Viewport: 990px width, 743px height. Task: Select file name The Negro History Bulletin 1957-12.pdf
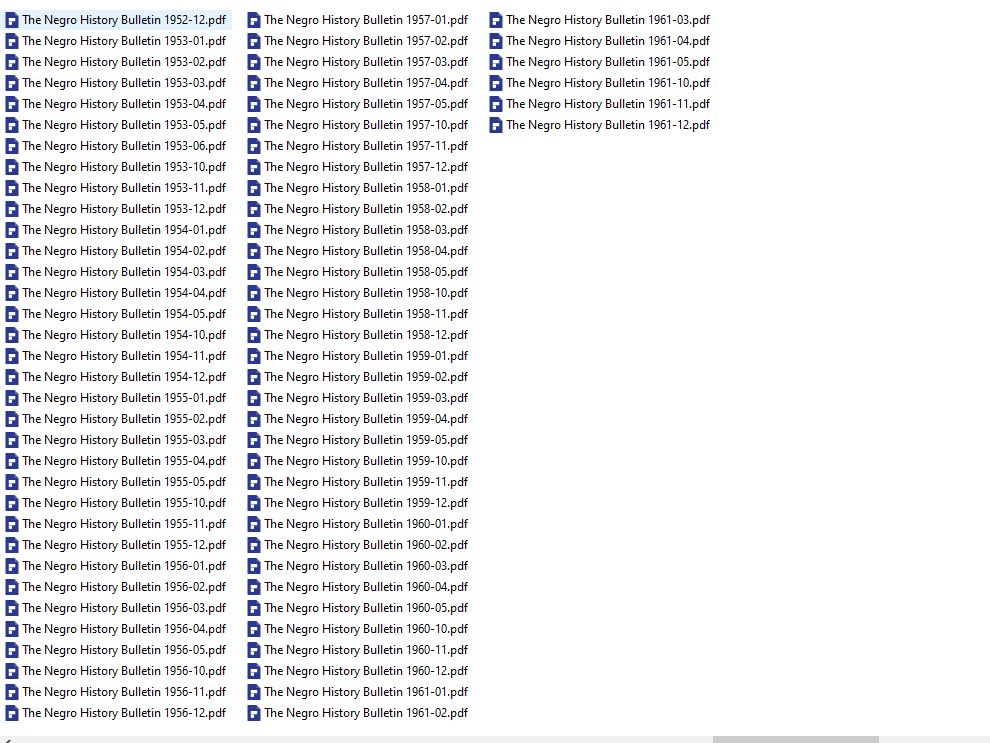coord(366,167)
